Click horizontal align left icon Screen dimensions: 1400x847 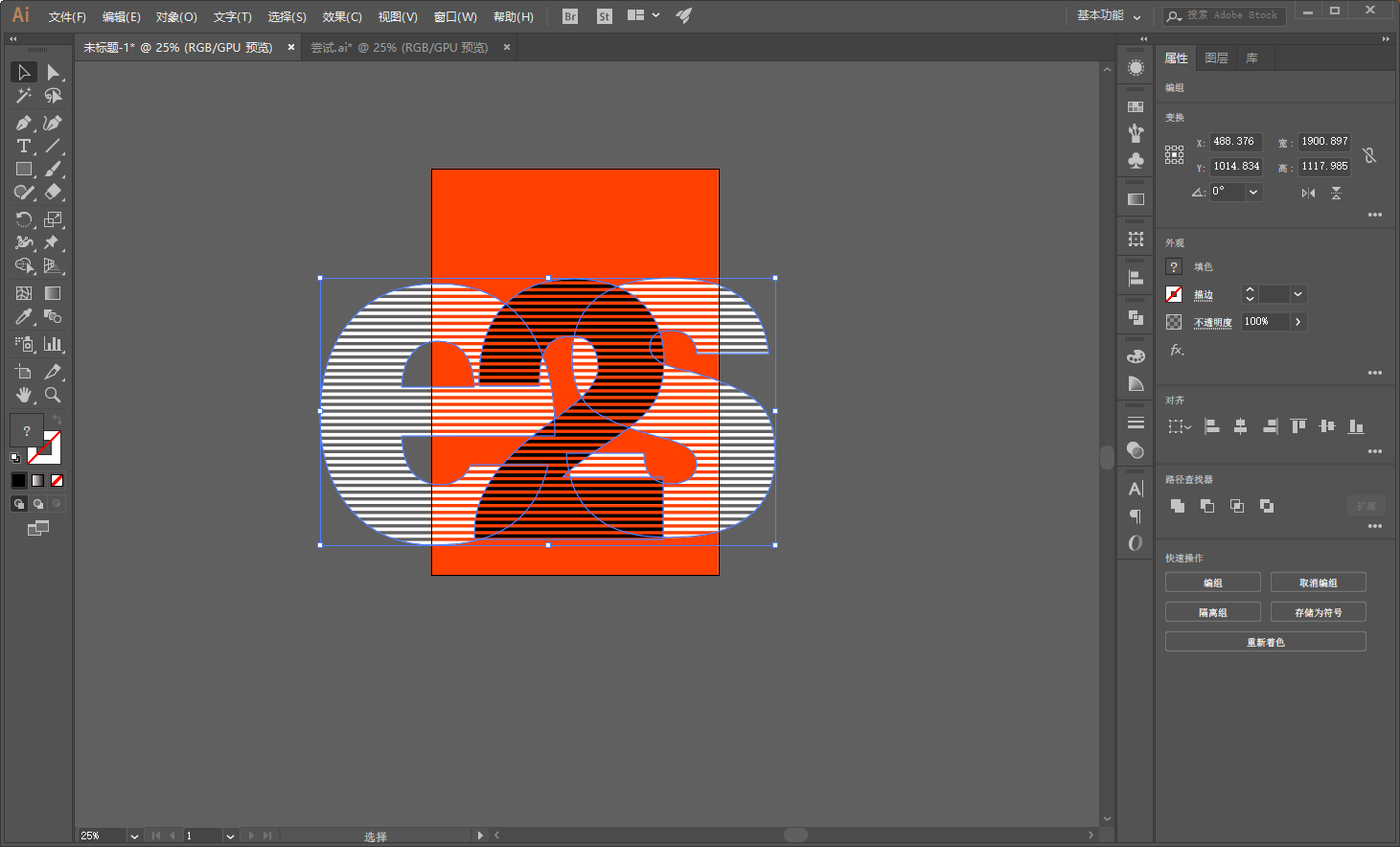point(1211,426)
